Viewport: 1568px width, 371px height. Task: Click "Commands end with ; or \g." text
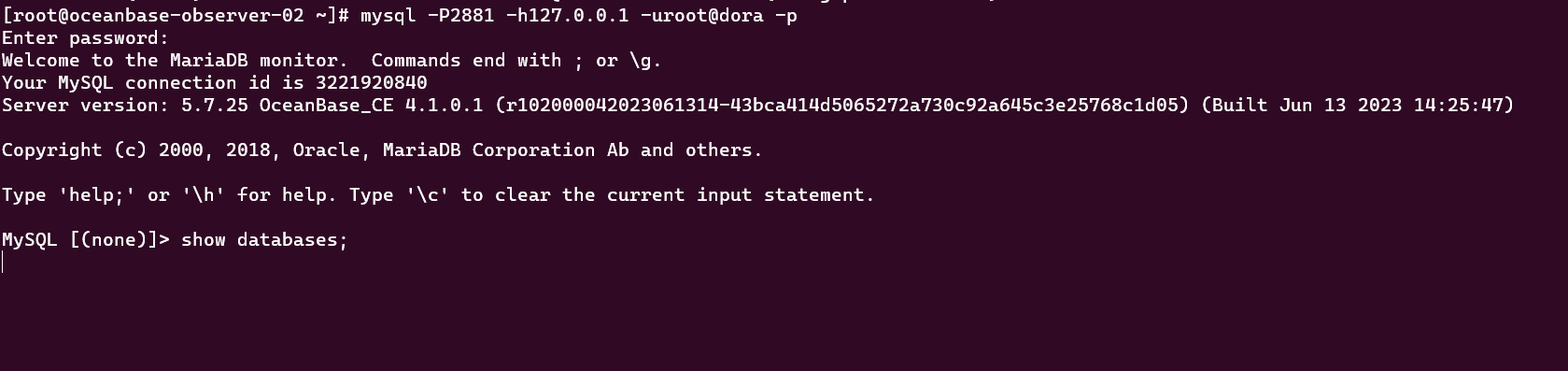coord(516,61)
